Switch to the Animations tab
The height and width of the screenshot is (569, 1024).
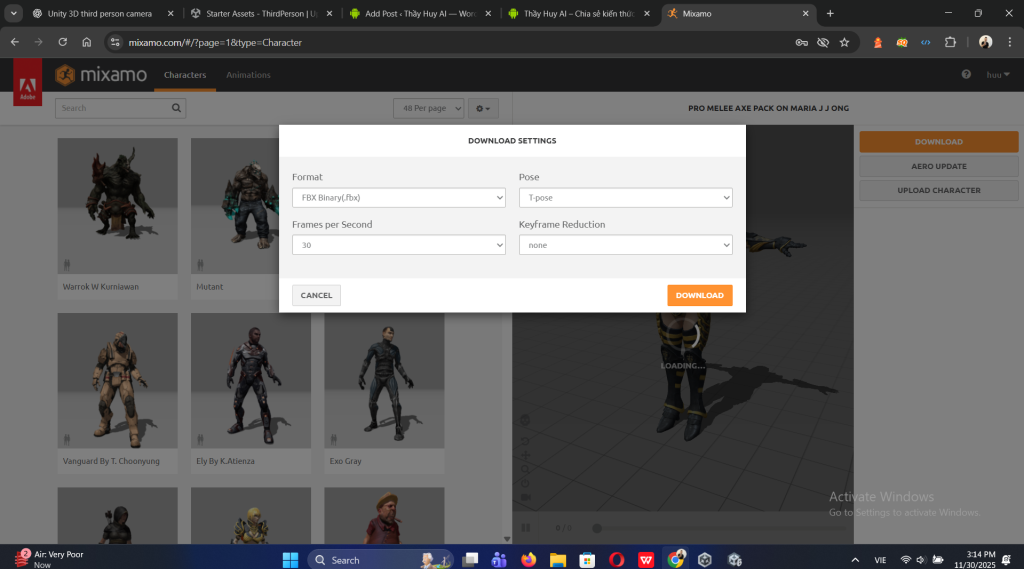248,75
